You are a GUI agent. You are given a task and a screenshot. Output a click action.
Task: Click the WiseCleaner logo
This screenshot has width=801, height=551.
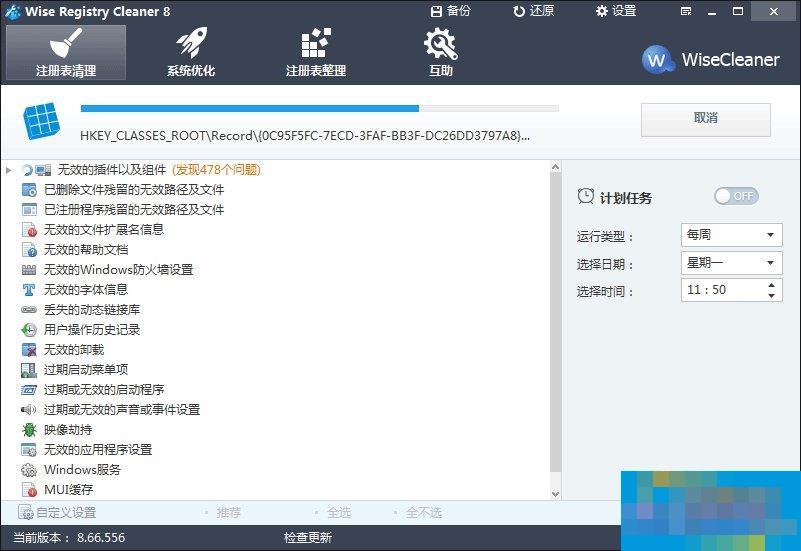pyautogui.click(x=711, y=60)
